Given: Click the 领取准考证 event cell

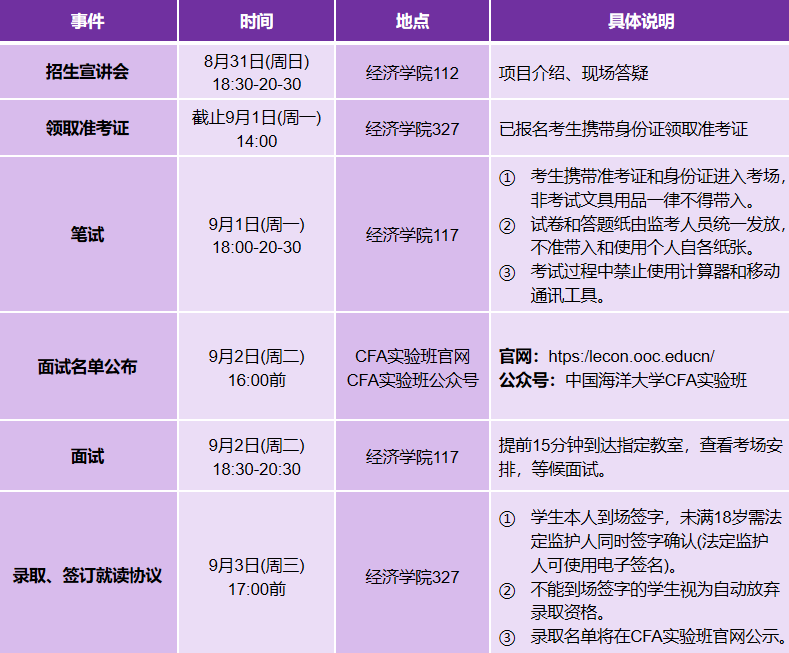Looking at the screenshot, I should 88,129.
